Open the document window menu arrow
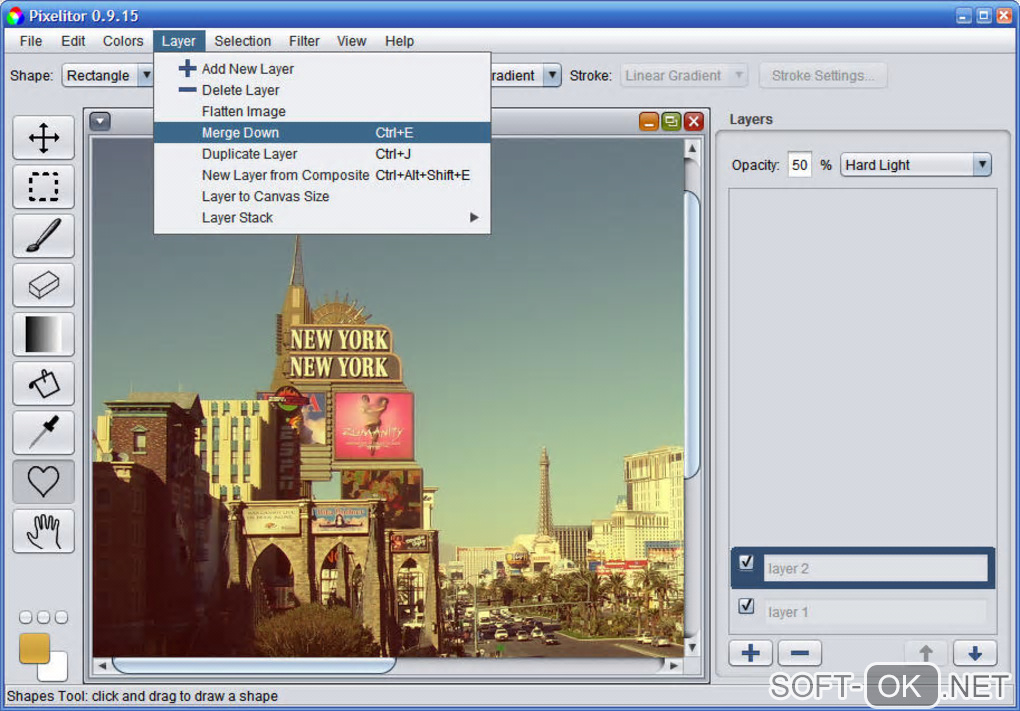The height and width of the screenshot is (711, 1020). 100,121
